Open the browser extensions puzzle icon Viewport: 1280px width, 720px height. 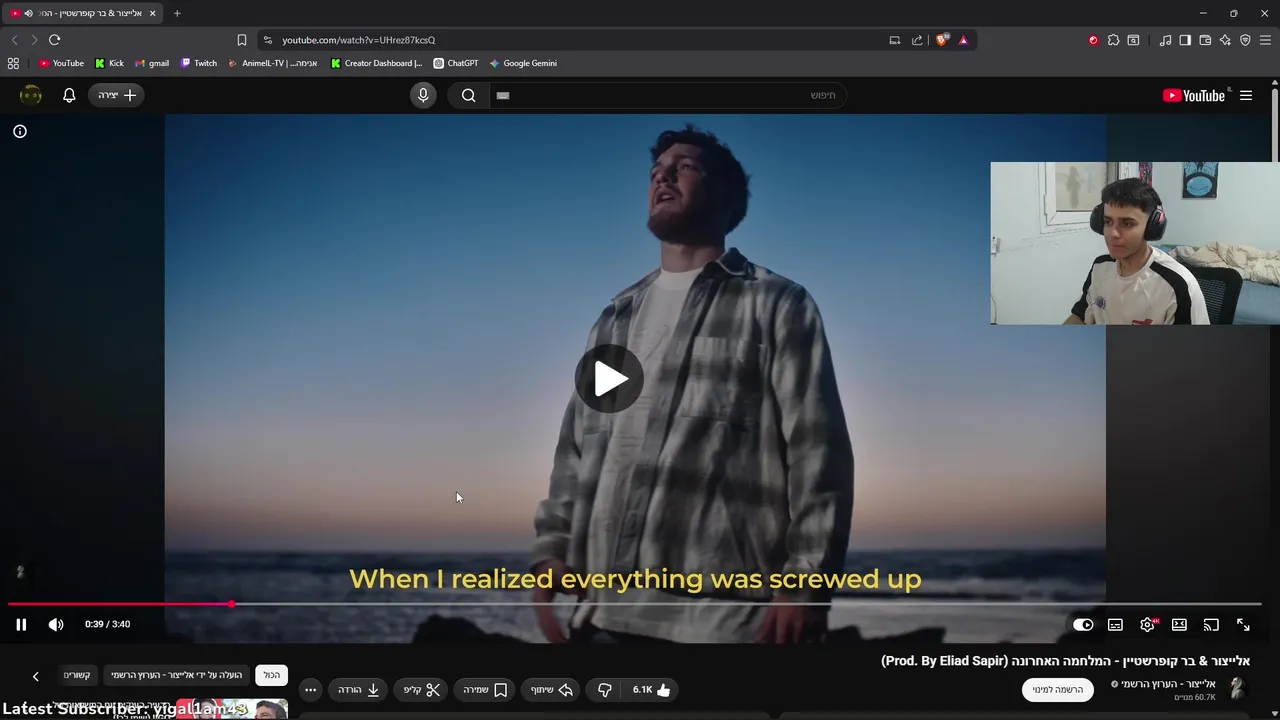(1113, 40)
